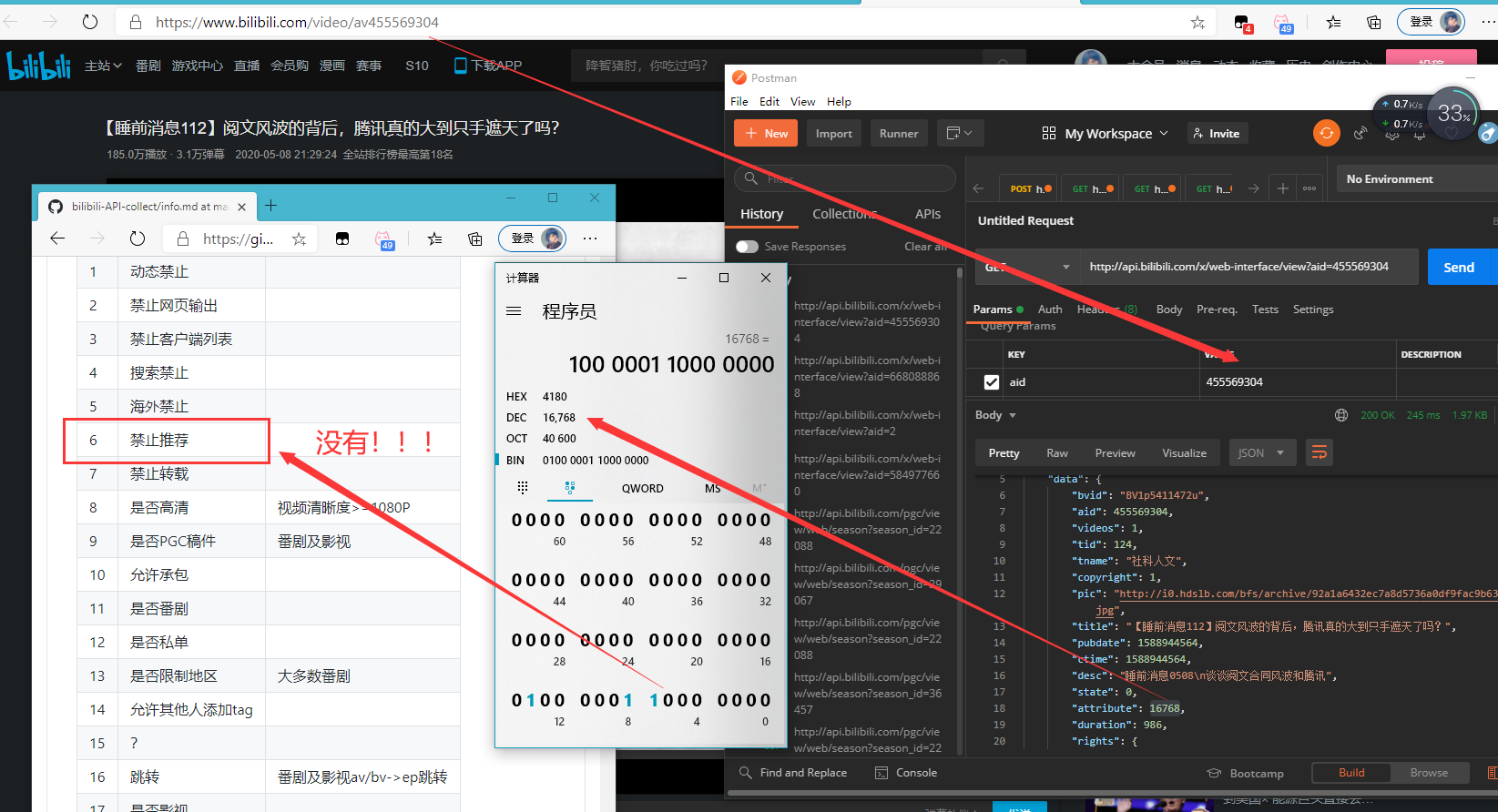1498x812 pixels.
Task: Open 番剧 link on bilibili navigation
Action: [x=148, y=66]
